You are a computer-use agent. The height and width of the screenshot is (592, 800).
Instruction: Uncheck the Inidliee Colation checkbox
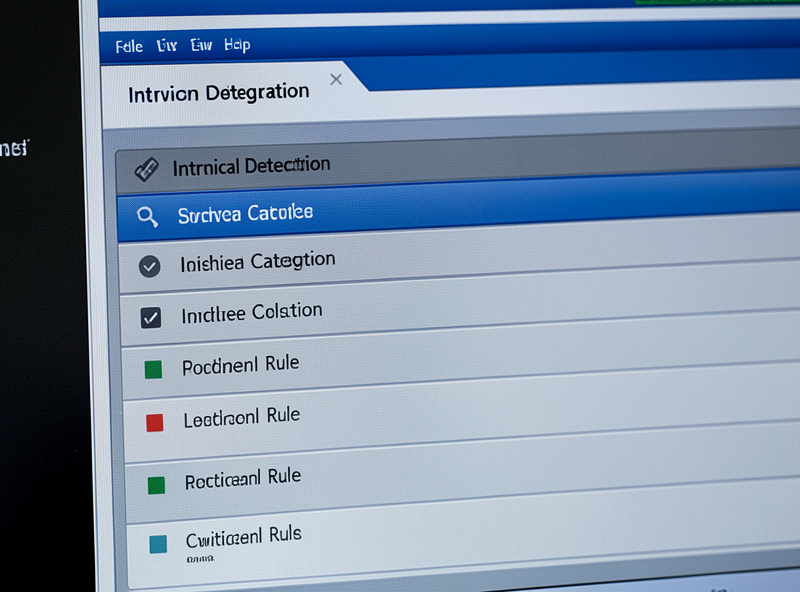[x=151, y=317]
